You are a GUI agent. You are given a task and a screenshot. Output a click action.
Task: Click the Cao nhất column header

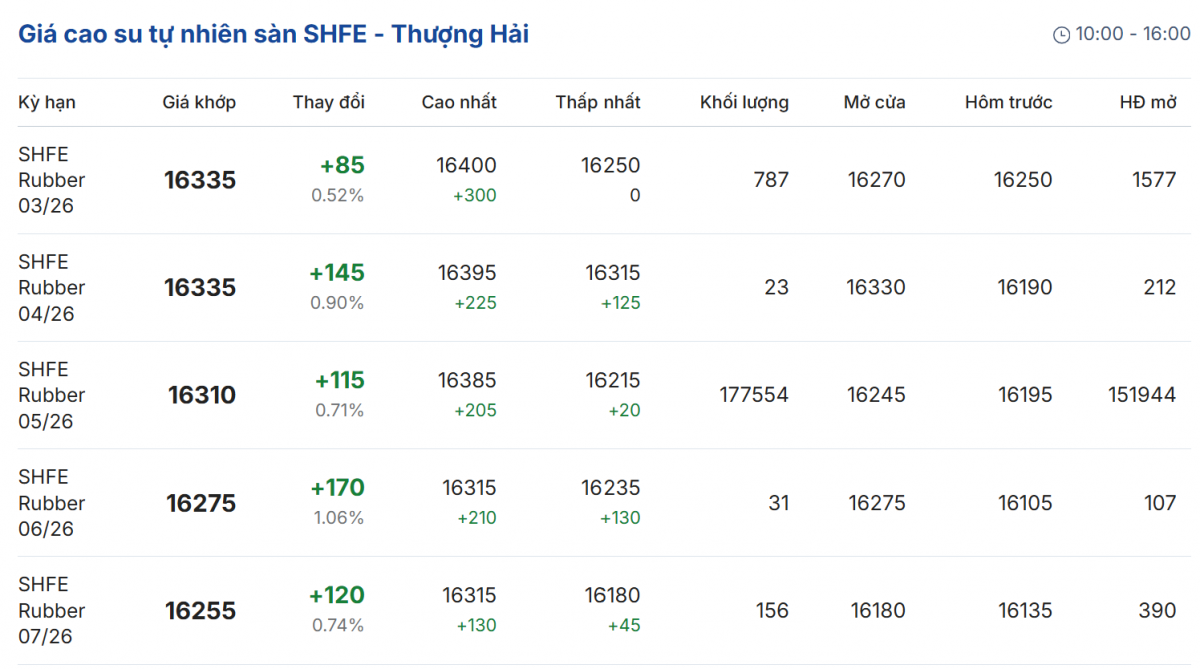[459, 102]
